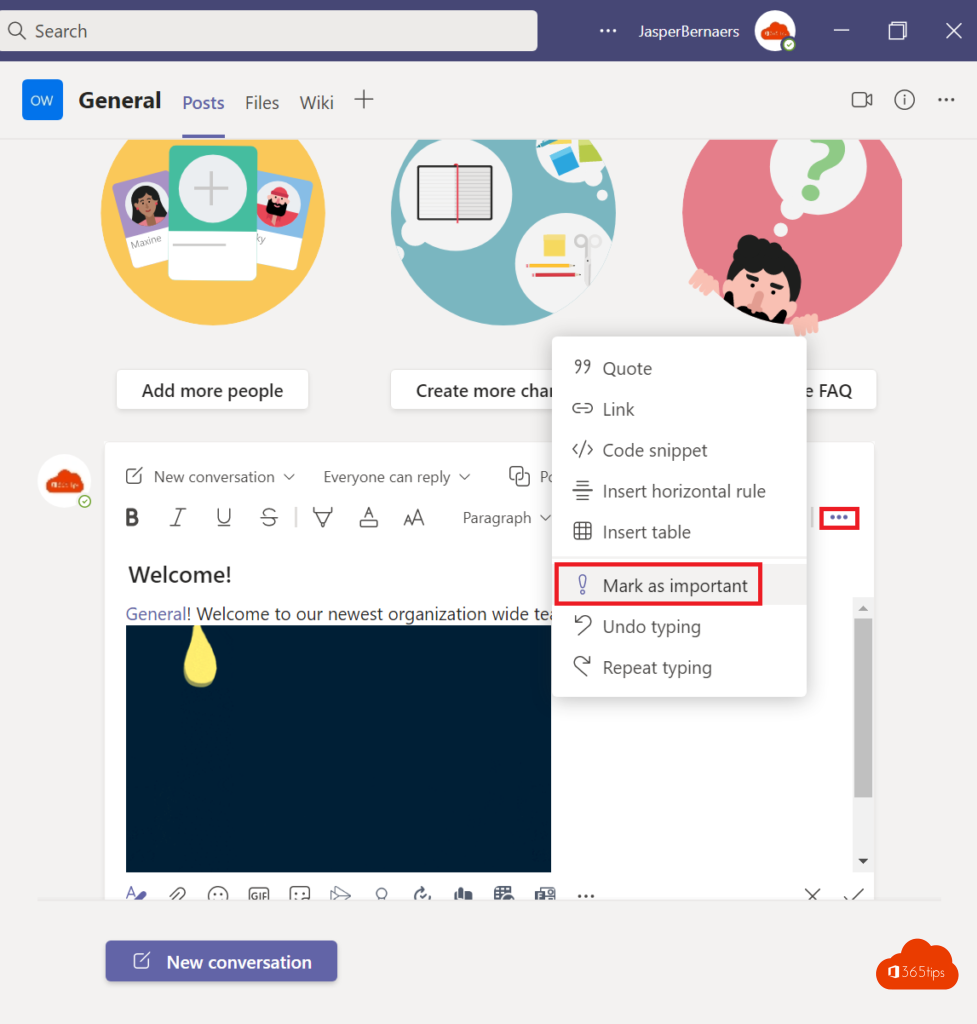977x1024 pixels.
Task: Open the Wiki tab
Action: [x=317, y=103]
